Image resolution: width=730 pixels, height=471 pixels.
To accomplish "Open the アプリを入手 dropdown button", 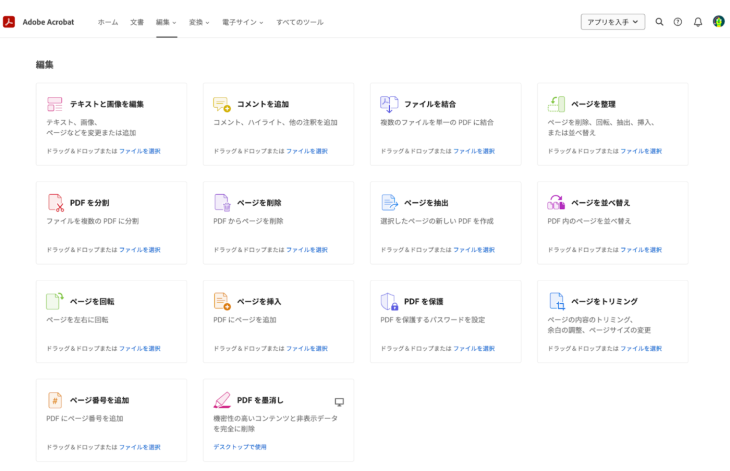I will pyautogui.click(x=613, y=22).
